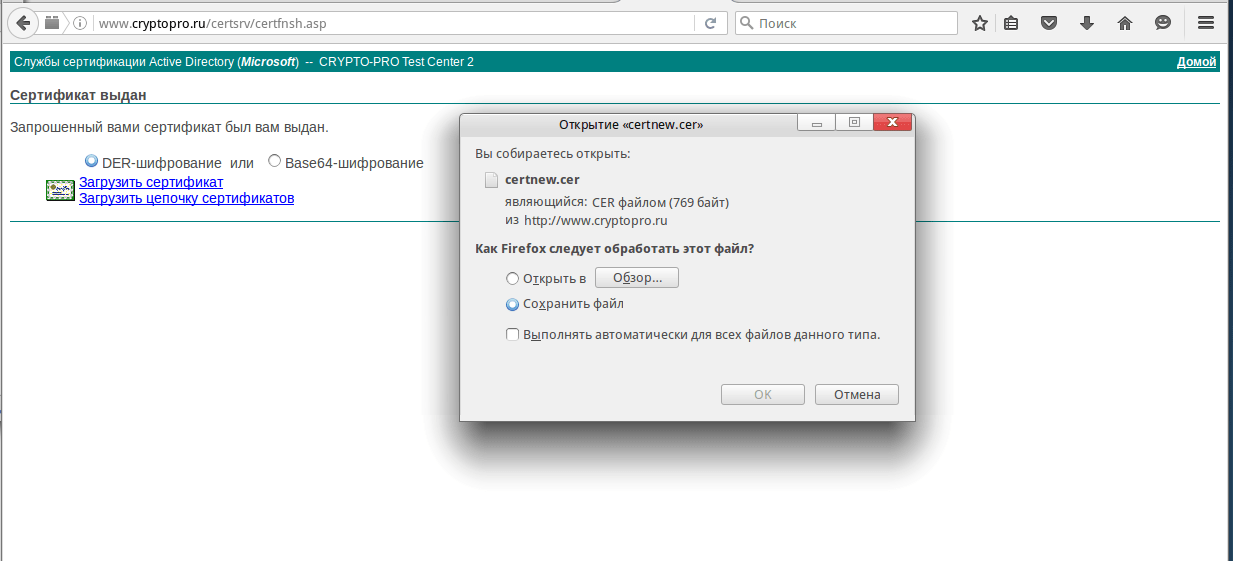Viewport: 1233px width, 561px height.
Task: Click the 'Загрузить сертификат' link
Action: pyautogui.click(x=151, y=182)
